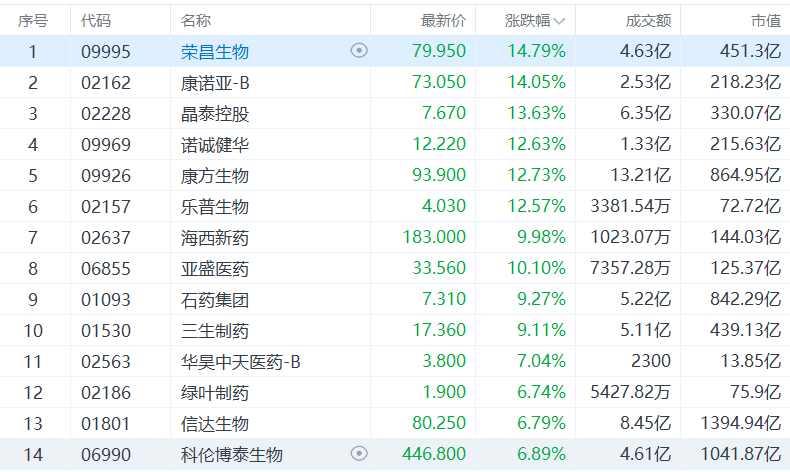Viewport: 790px width, 472px height.
Task: Select the 华昊中天医药-B stock name
Action: (241, 362)
